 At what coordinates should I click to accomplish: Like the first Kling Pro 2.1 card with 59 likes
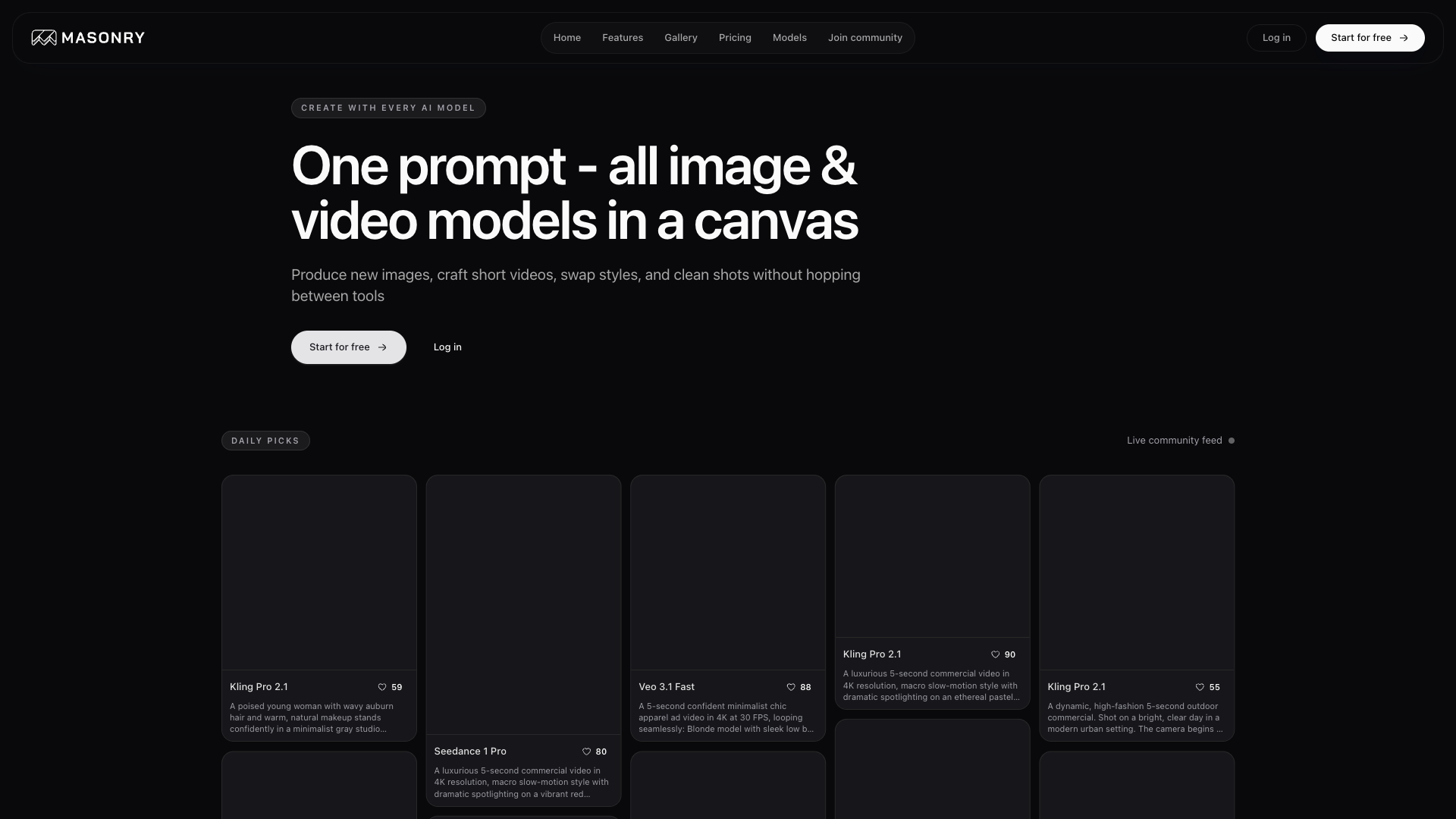(382, 687)
